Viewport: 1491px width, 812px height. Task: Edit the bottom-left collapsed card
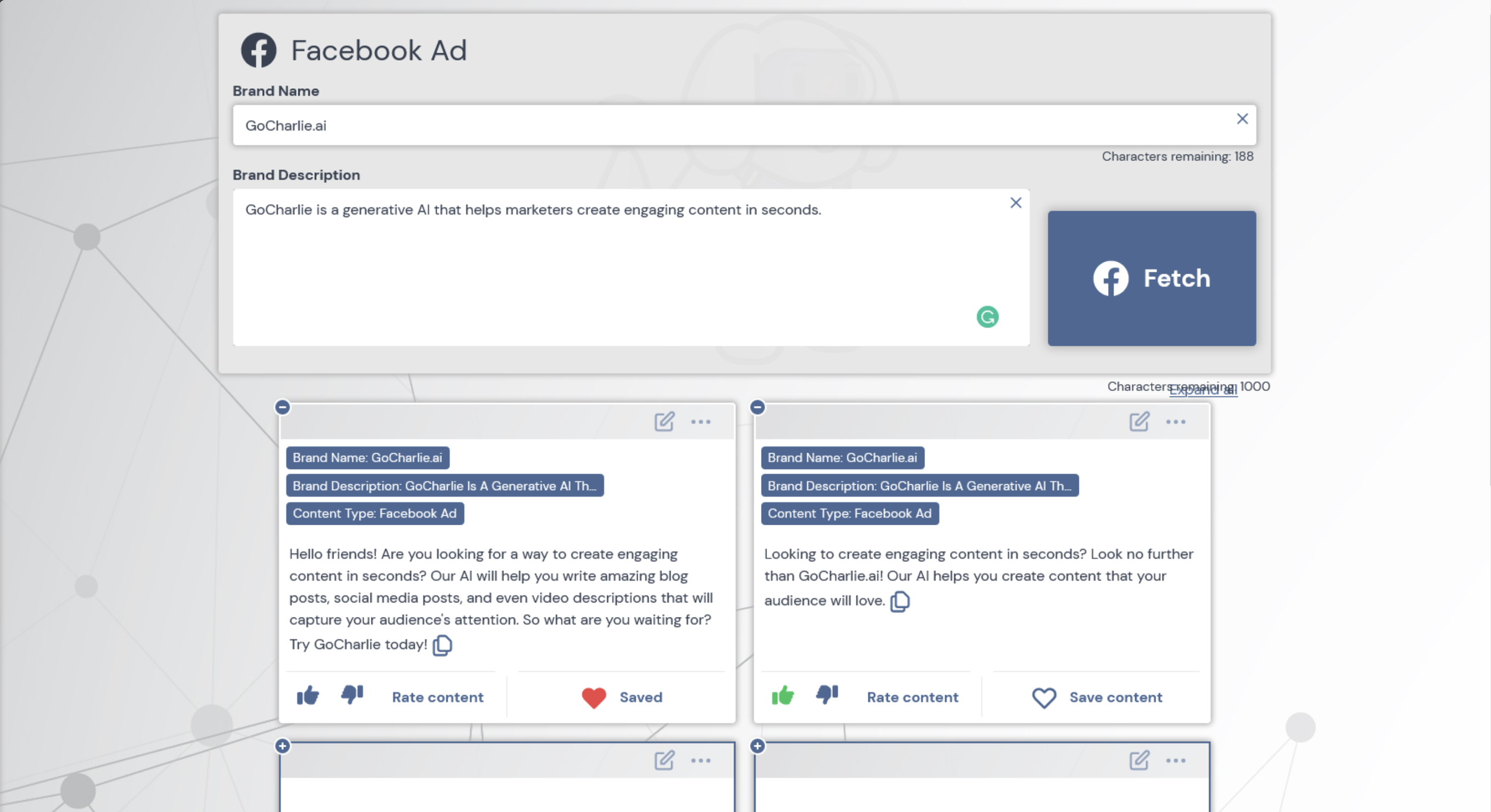[664, 760]
